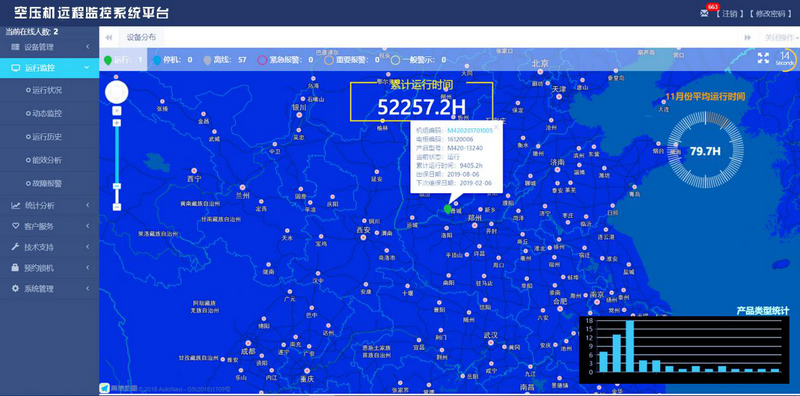Expand the 统计分析 sidebar menu
The height and width of the screenshot is (396, 800).
pyautogui.click(x=49, y=206)
